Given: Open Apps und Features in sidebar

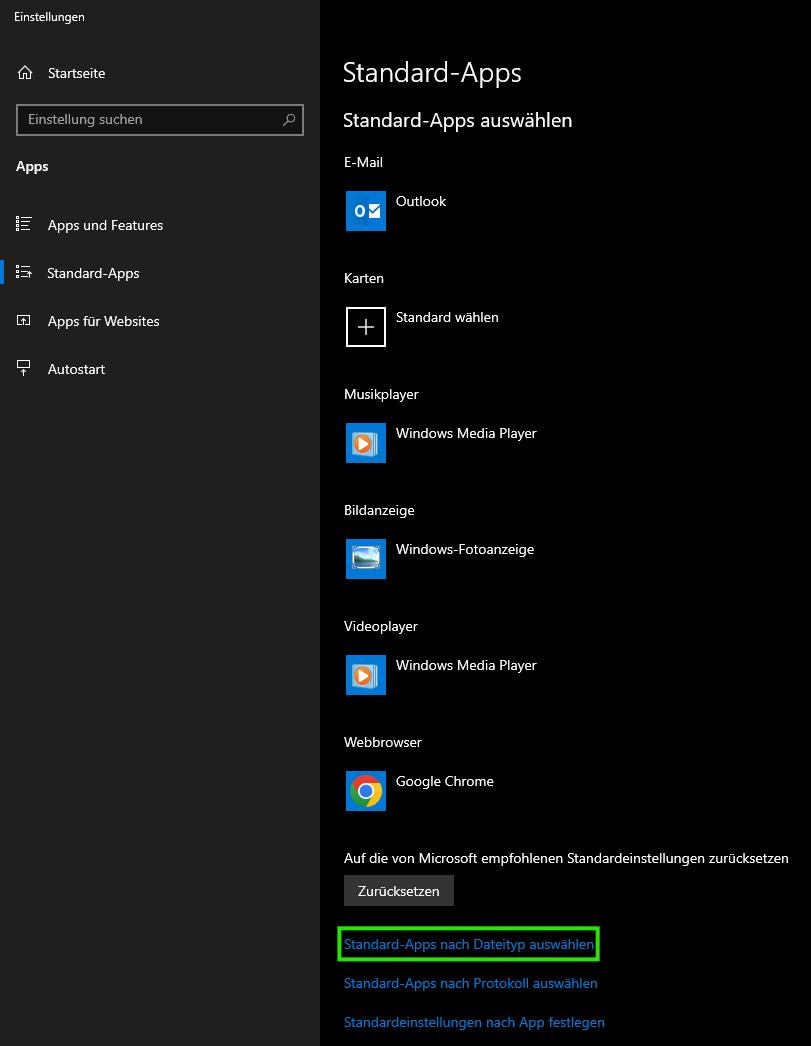Looking at the screenshot, I should click(105, 225).
